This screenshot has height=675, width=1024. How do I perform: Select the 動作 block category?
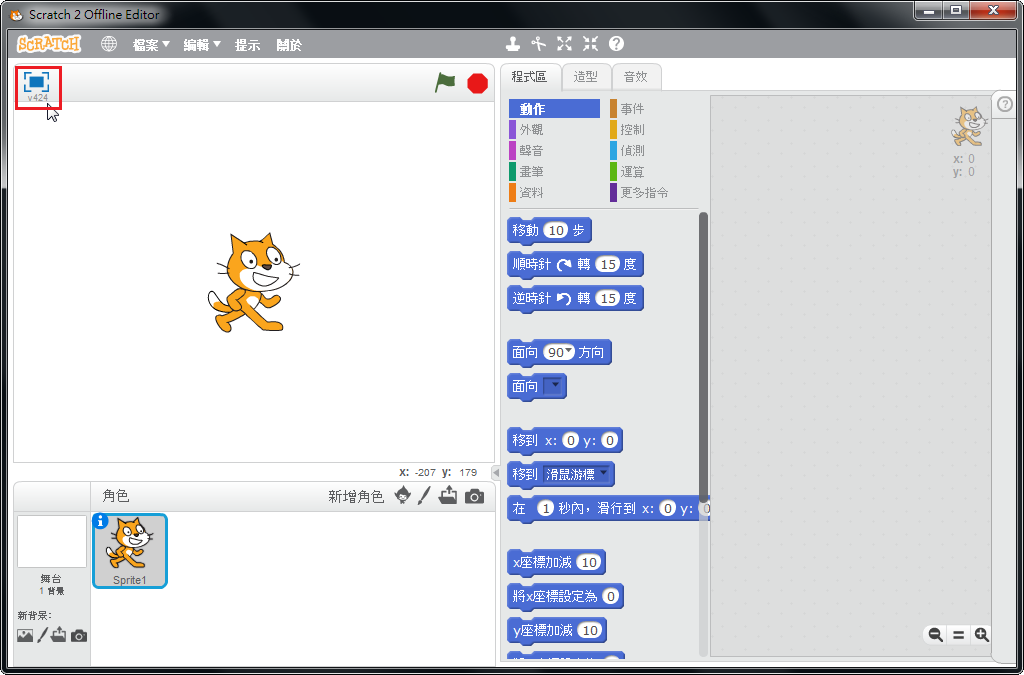[554, 109]
